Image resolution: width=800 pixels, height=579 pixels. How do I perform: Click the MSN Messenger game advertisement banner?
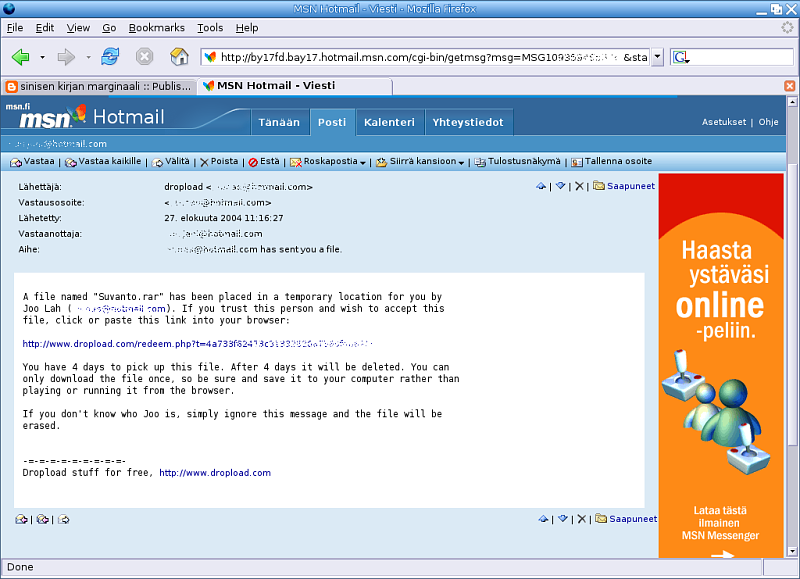[721, 365]
